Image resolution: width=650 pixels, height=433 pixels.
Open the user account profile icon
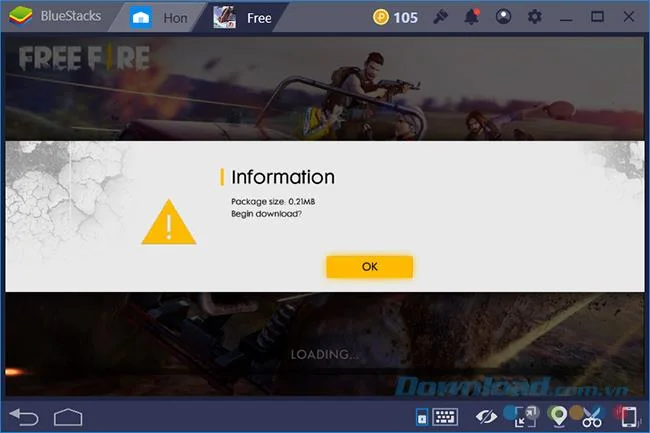(x=503, y=17)
